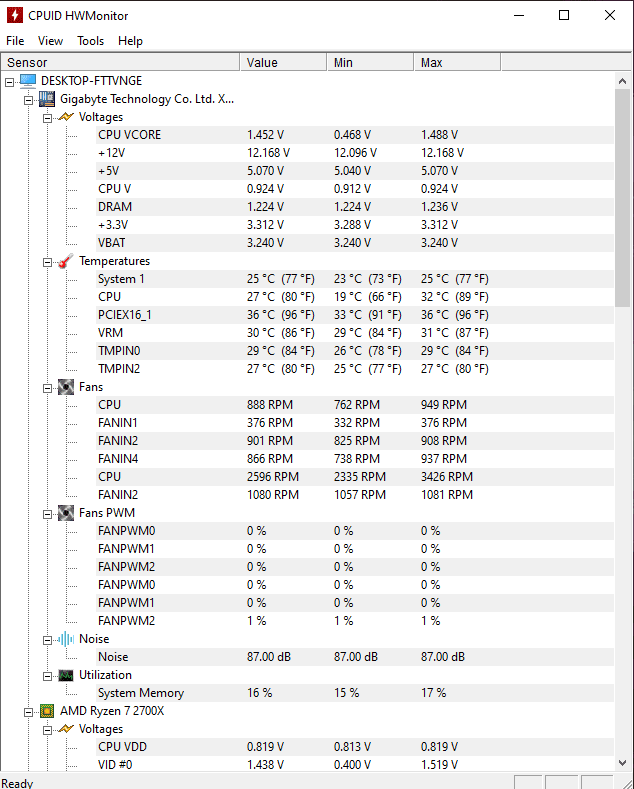Select the FANPWM2 row showing 1 %
Screen dimensions: 634x789
(355, 621)
